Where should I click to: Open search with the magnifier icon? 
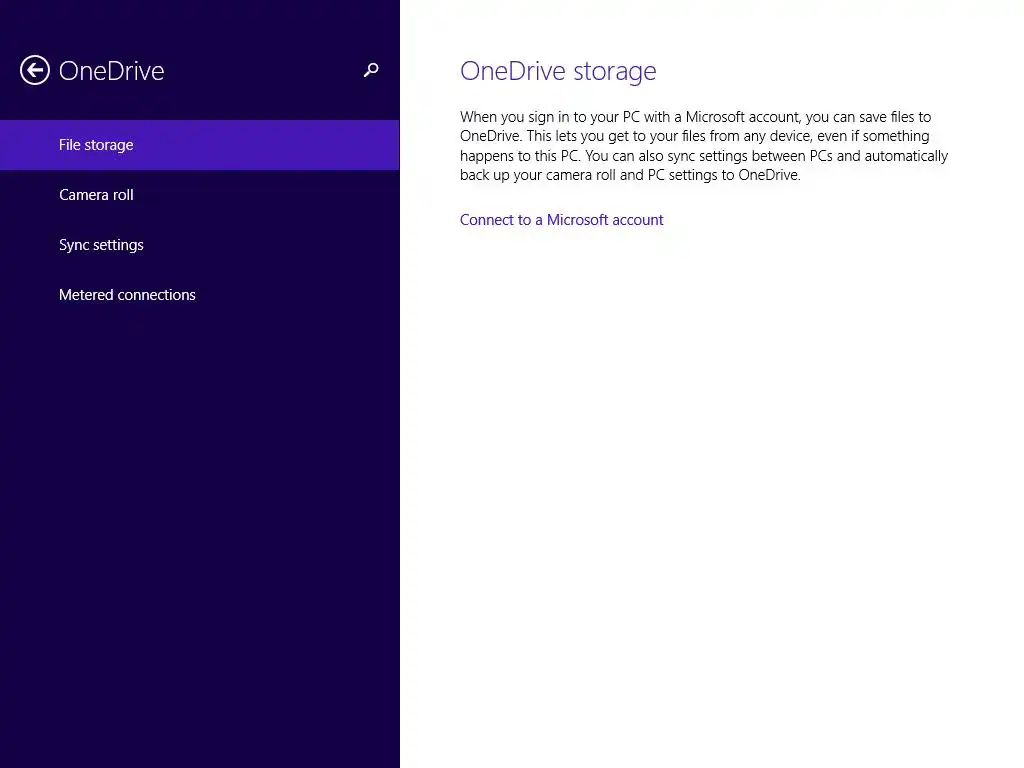(x=371, y=70)
